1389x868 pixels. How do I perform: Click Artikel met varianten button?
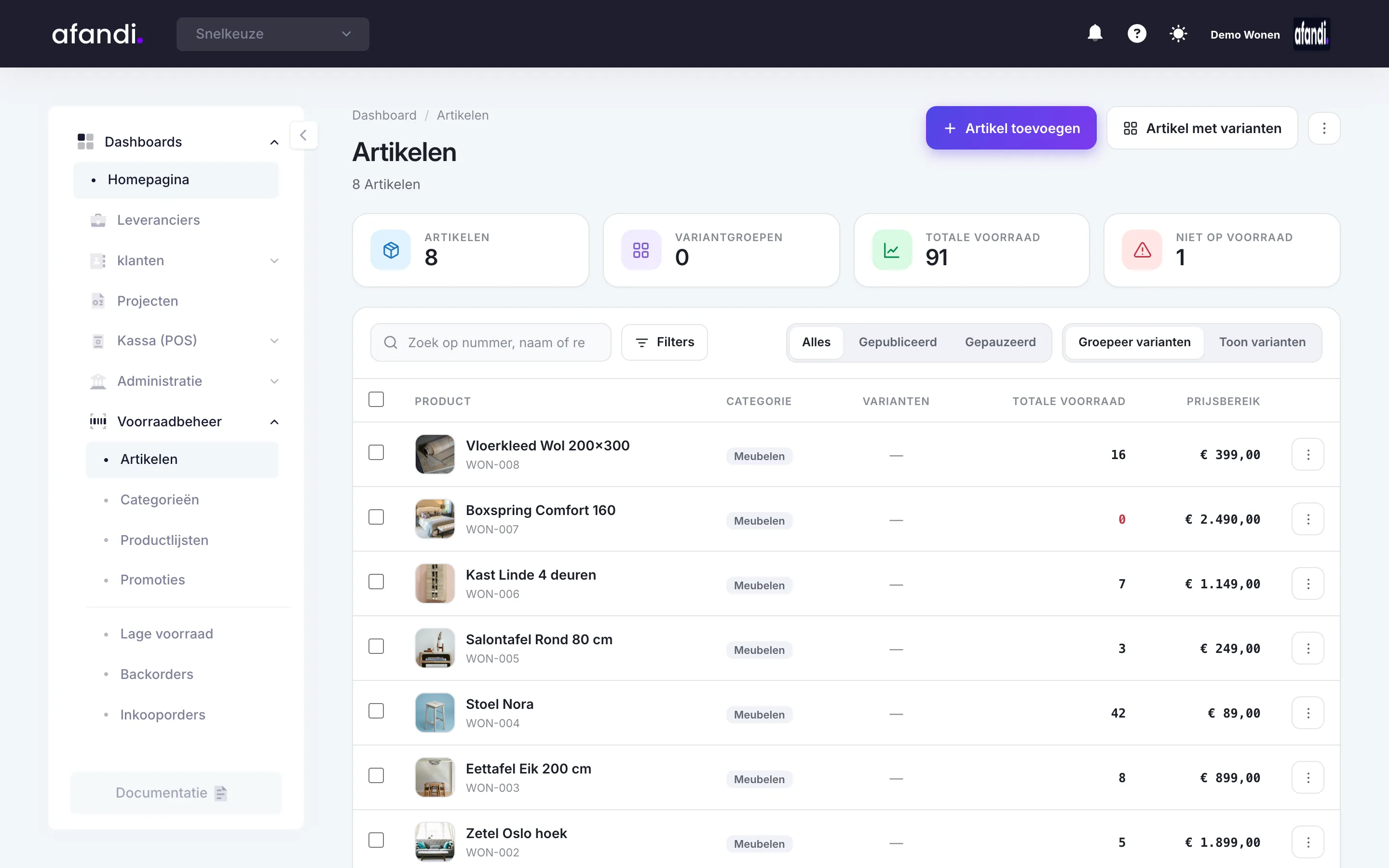[1202, 128]
